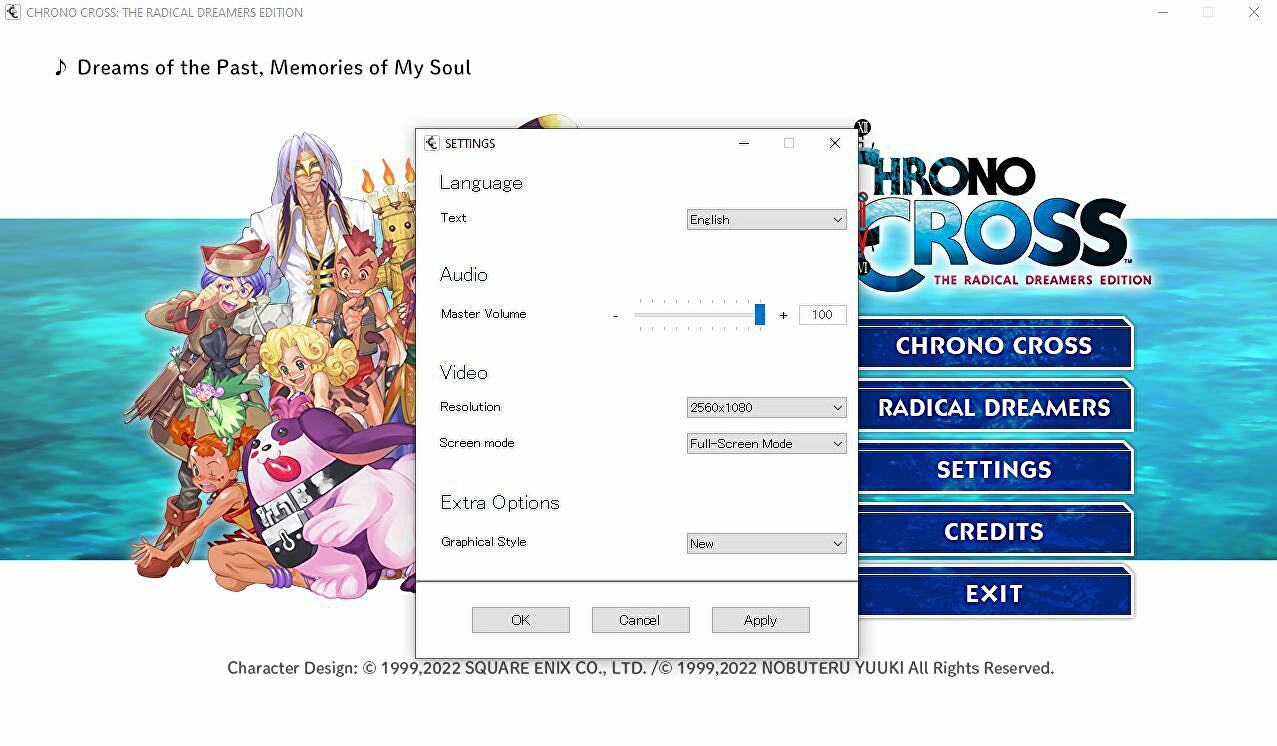Click the Settings dialog title bar icon
This screenshot has height=746, width=1277.
[432, 143]
